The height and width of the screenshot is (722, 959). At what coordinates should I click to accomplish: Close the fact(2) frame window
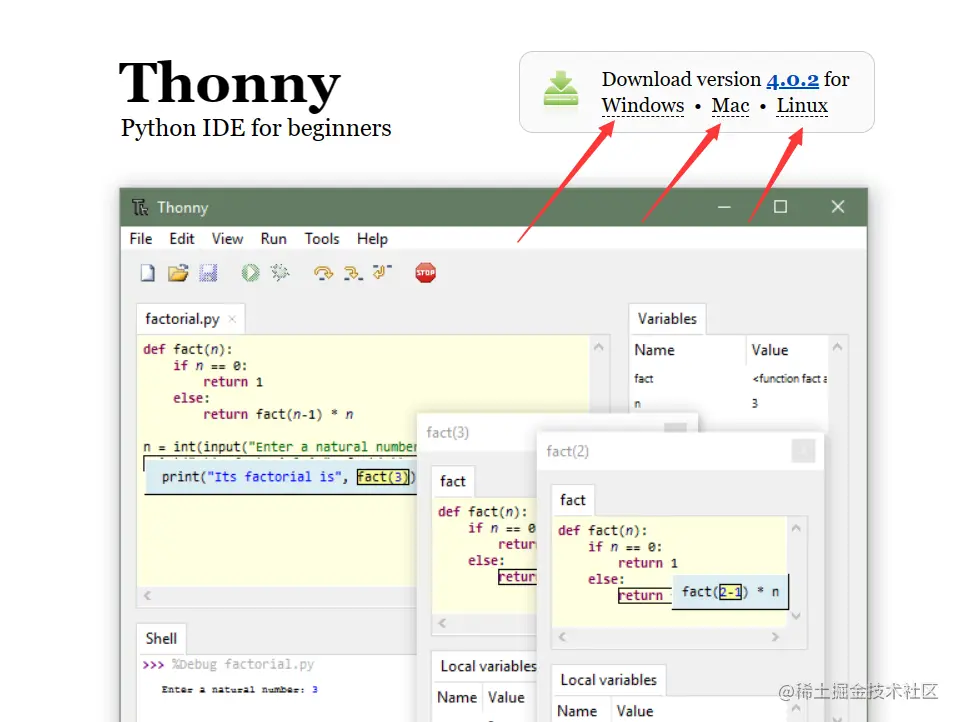(x=803, y=451)
